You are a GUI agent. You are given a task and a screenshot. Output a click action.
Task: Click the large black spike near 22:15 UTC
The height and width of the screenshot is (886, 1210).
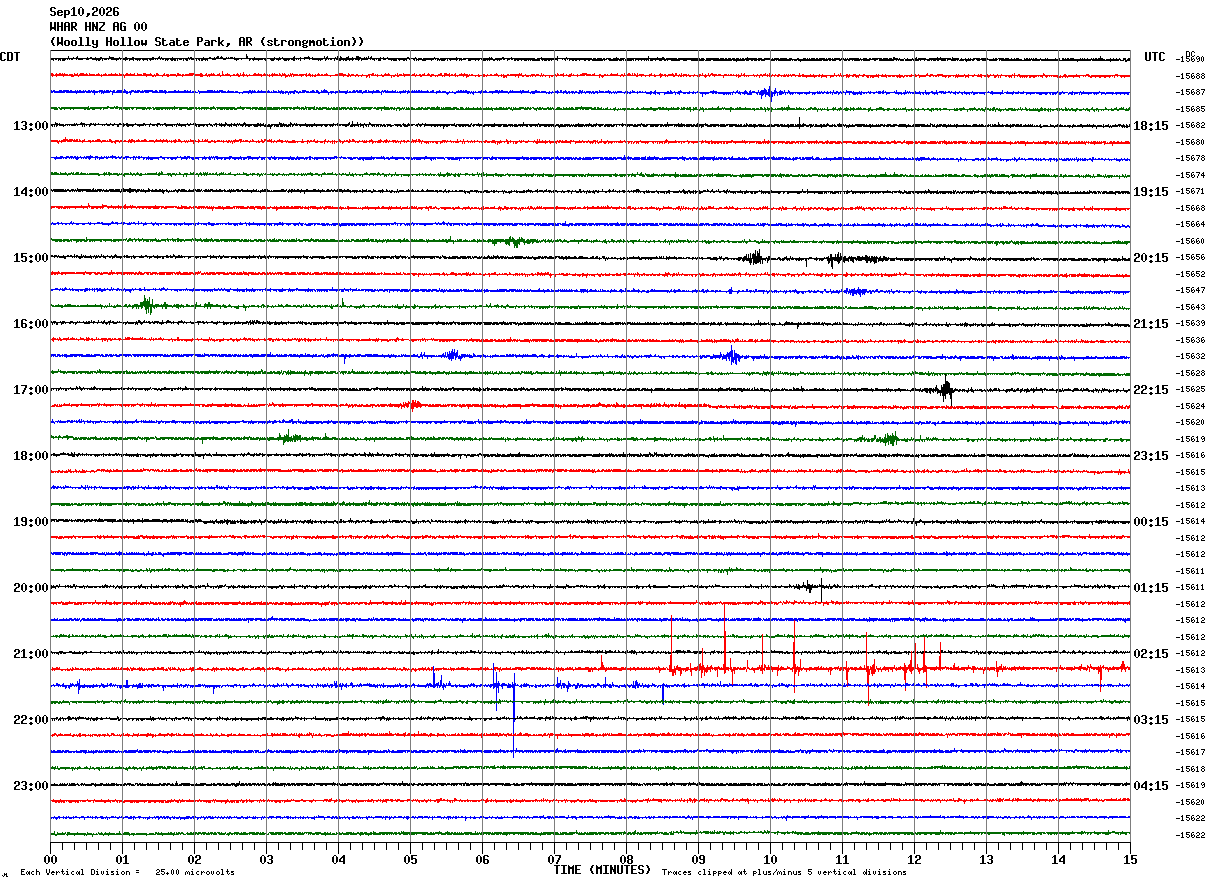[946, 390]
